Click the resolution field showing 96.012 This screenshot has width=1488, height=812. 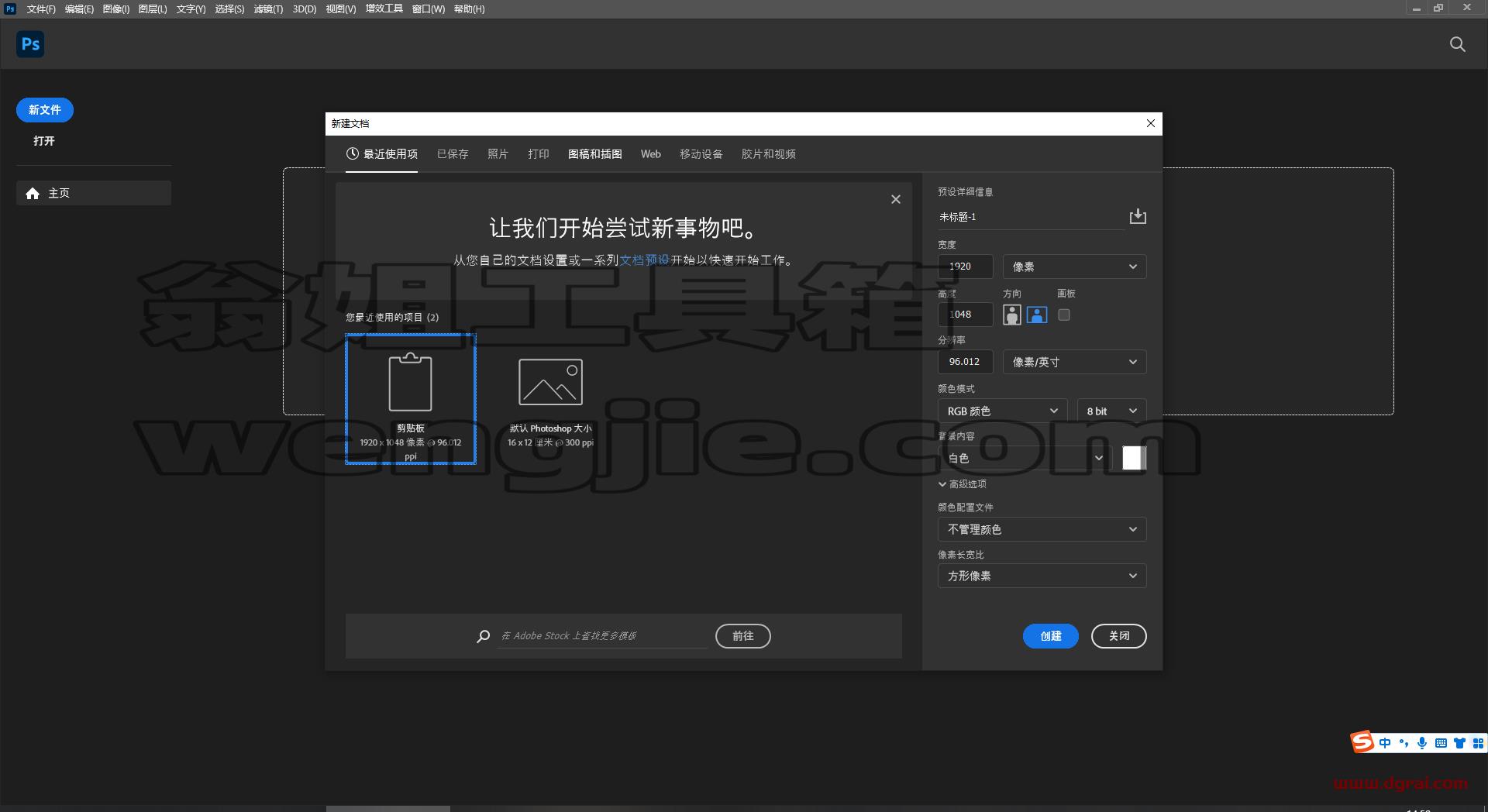pos(965,362)
